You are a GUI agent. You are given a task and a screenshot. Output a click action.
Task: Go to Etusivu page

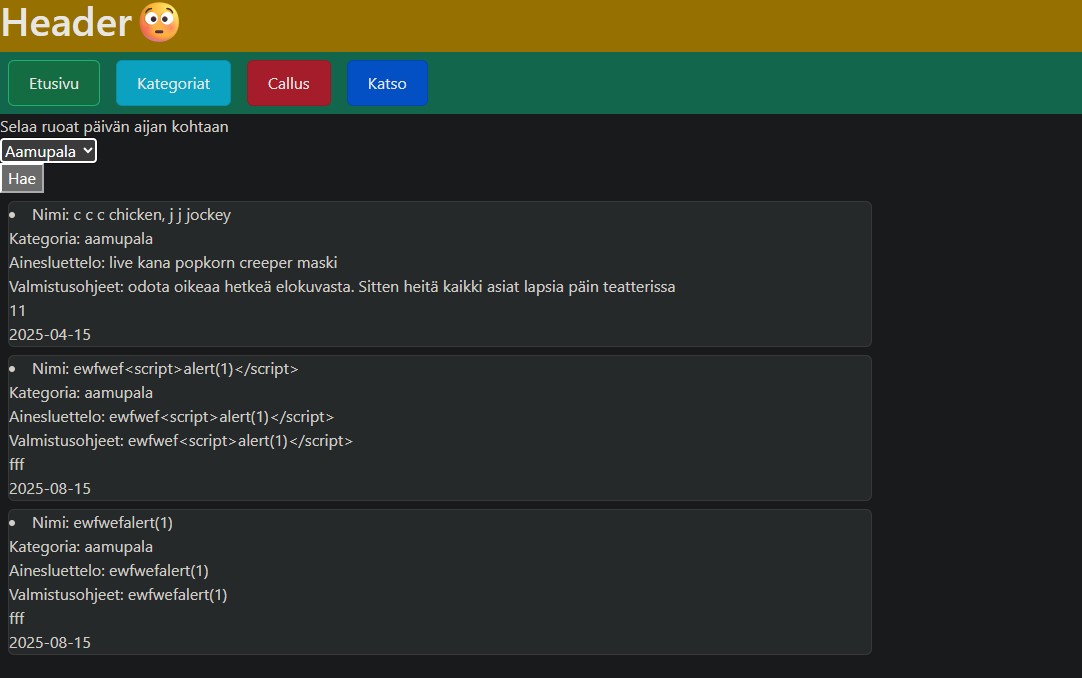[x=54, y=83]
